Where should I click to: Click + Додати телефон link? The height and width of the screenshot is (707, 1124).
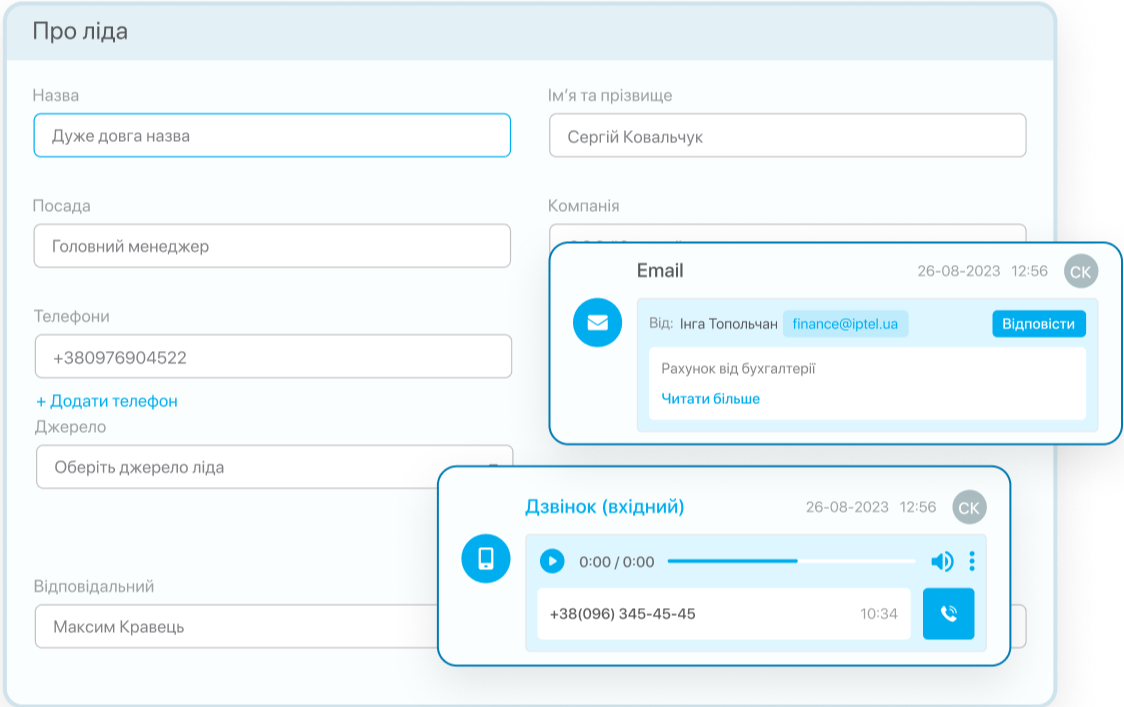point(107,401)
